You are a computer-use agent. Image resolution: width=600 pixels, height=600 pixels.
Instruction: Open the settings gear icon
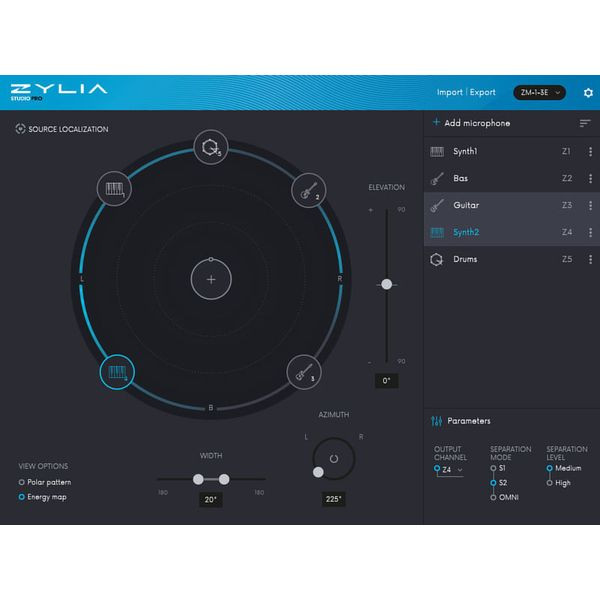pyautogui.click(x=588, y=93)
